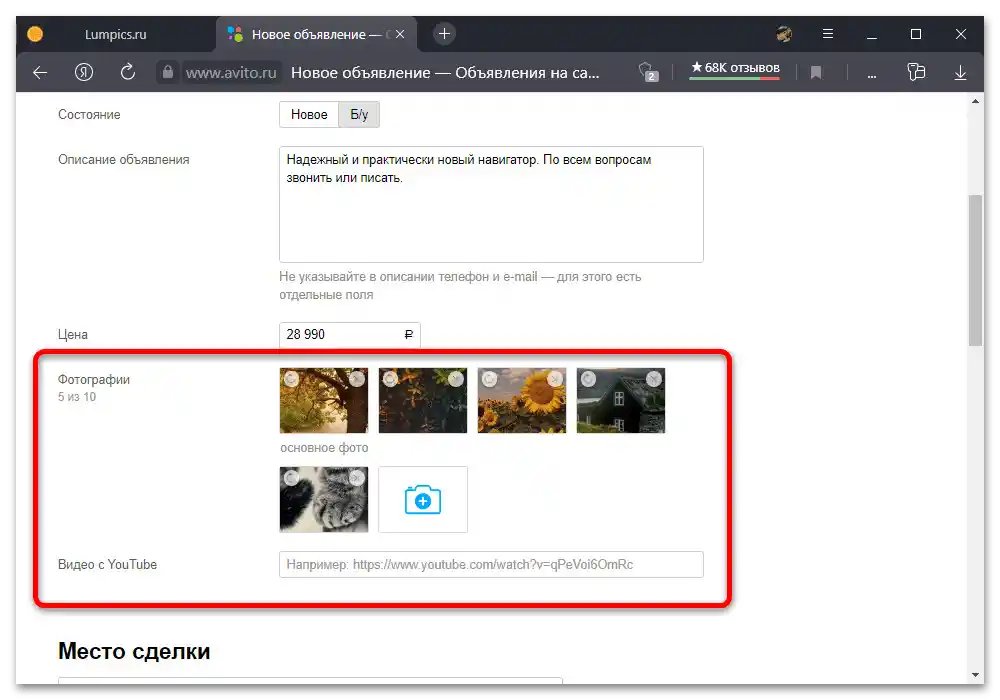Switch to the Lumpics.ru tab
This screenshot has height=700, width=1000.
tap(115, 34)
